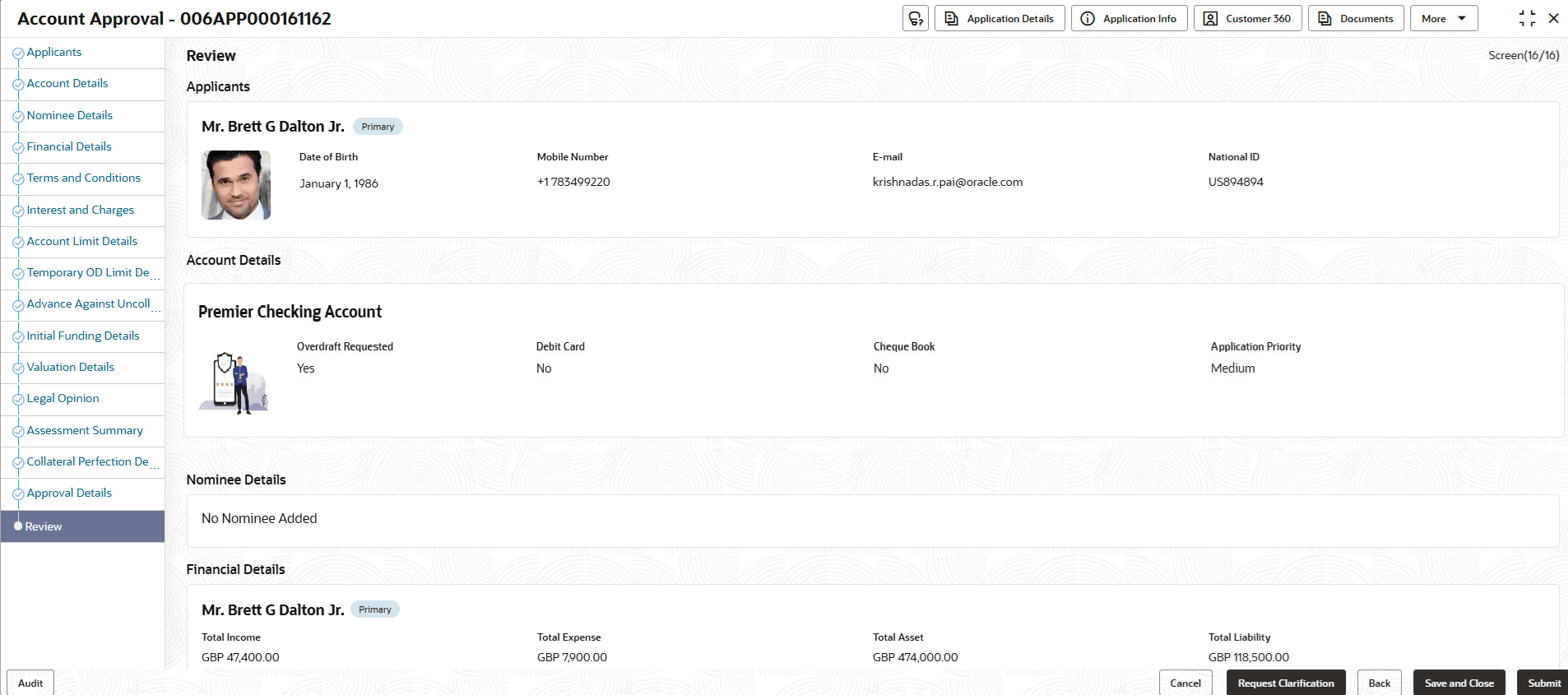Open Application Details

point(1000,18)
